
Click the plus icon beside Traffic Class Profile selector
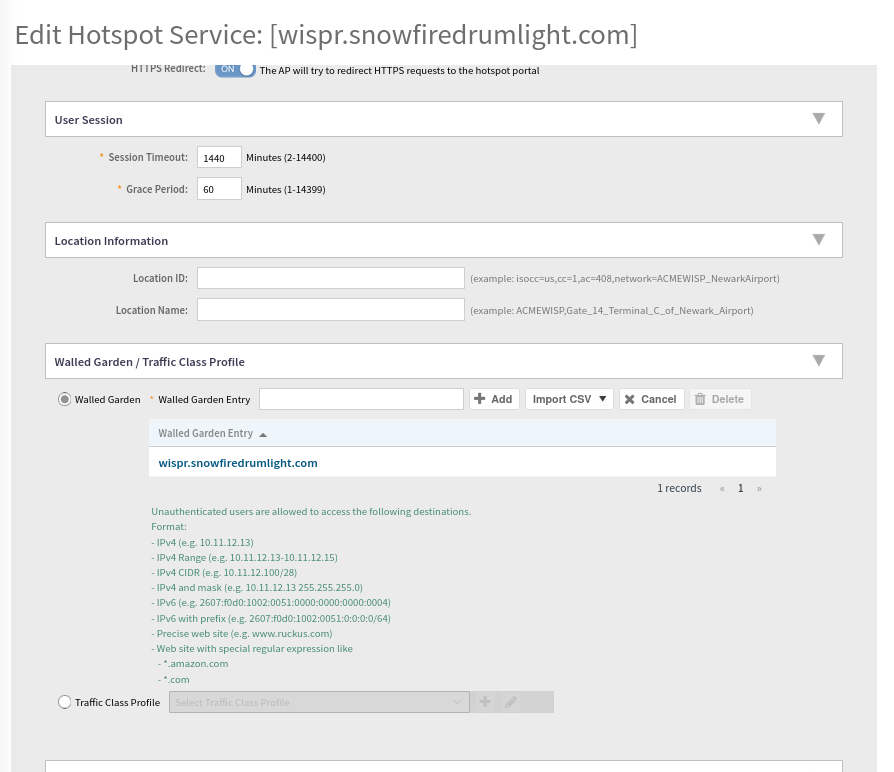485,702
